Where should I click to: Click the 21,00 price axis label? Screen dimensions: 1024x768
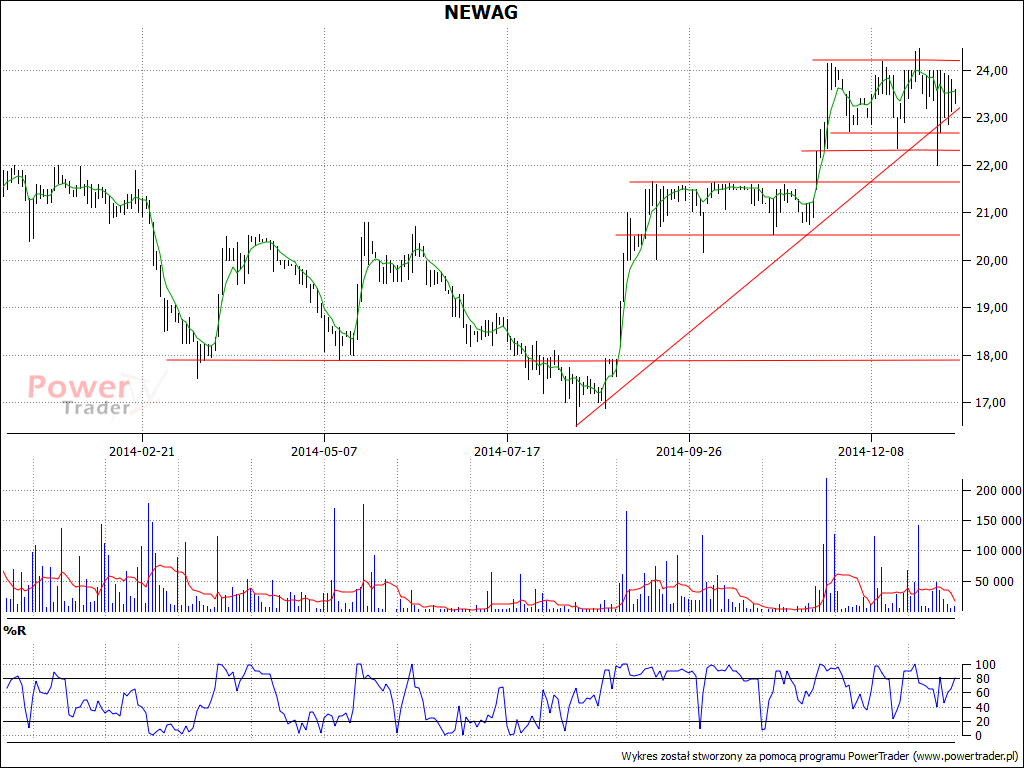[991, 213]
